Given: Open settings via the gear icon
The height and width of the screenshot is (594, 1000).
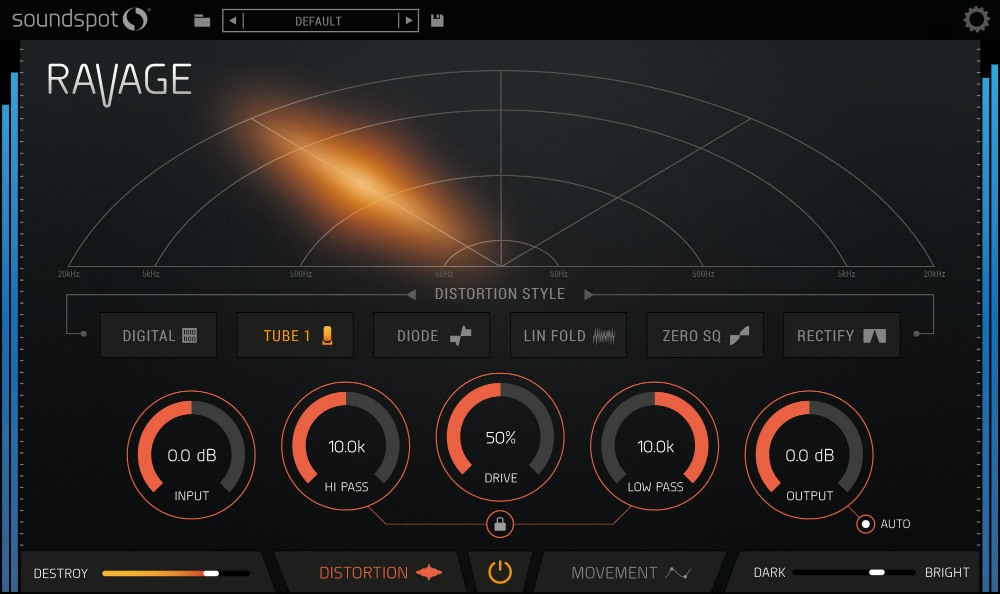Looking at the screenshot, I should coord(976,19).
